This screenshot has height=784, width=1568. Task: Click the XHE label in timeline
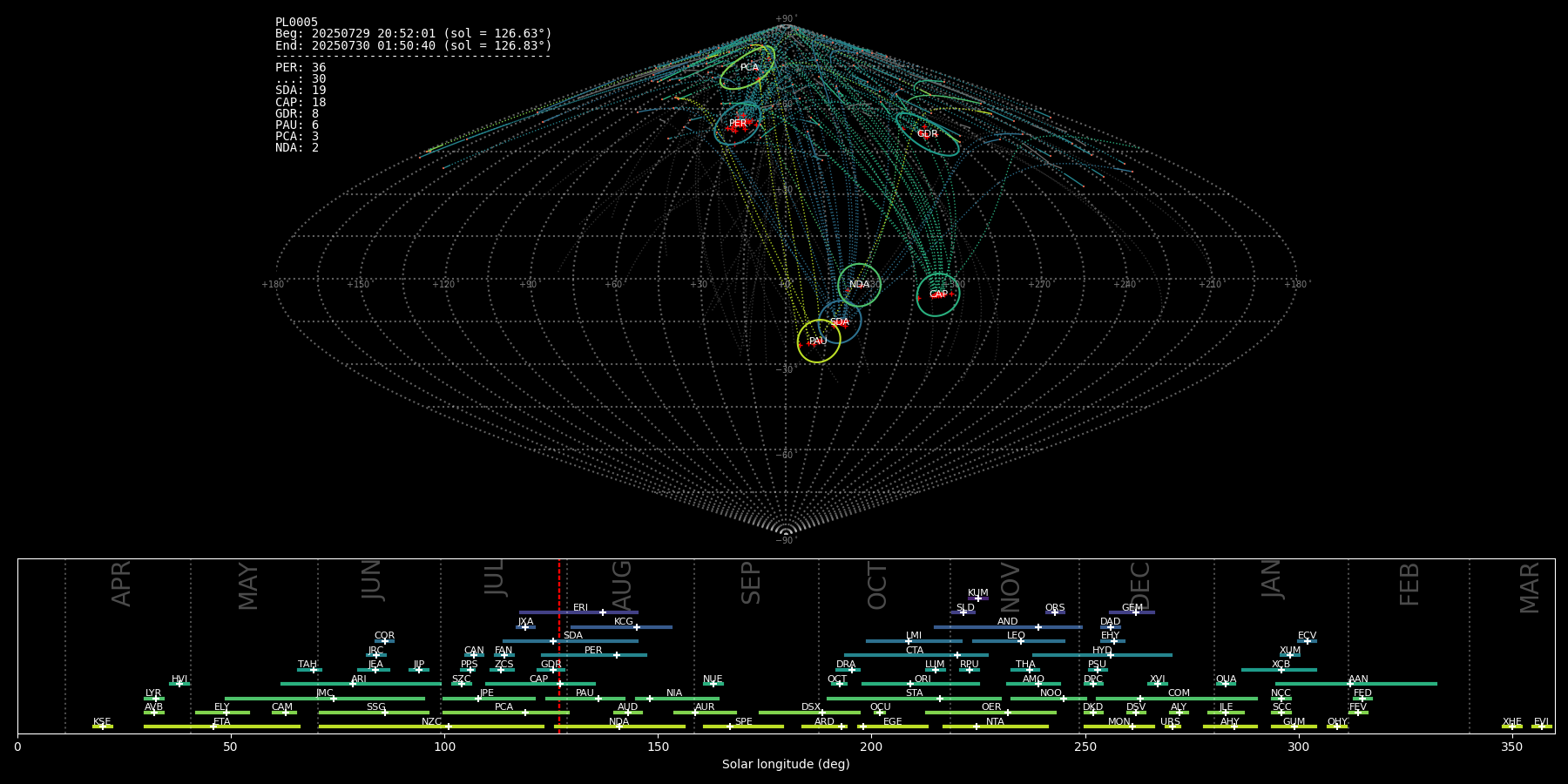[1511, 722]
